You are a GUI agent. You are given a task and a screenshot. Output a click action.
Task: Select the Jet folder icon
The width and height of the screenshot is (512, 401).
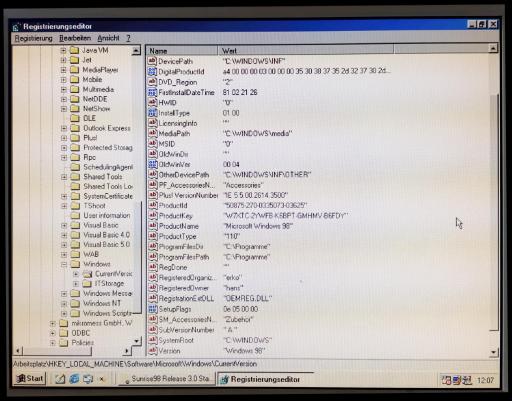(x=74, y=60)
